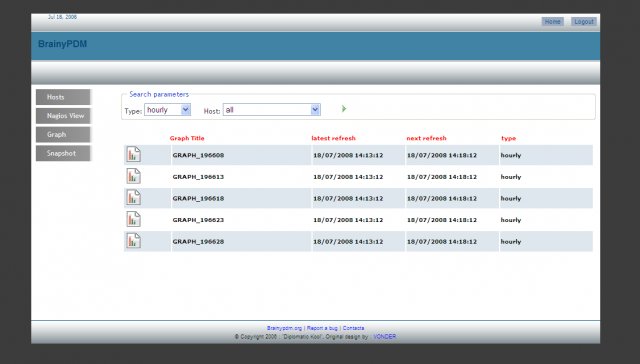Visit the VONDER designer link
The height and width of the screenshot is (364, 640).
(x=384, y=337)
